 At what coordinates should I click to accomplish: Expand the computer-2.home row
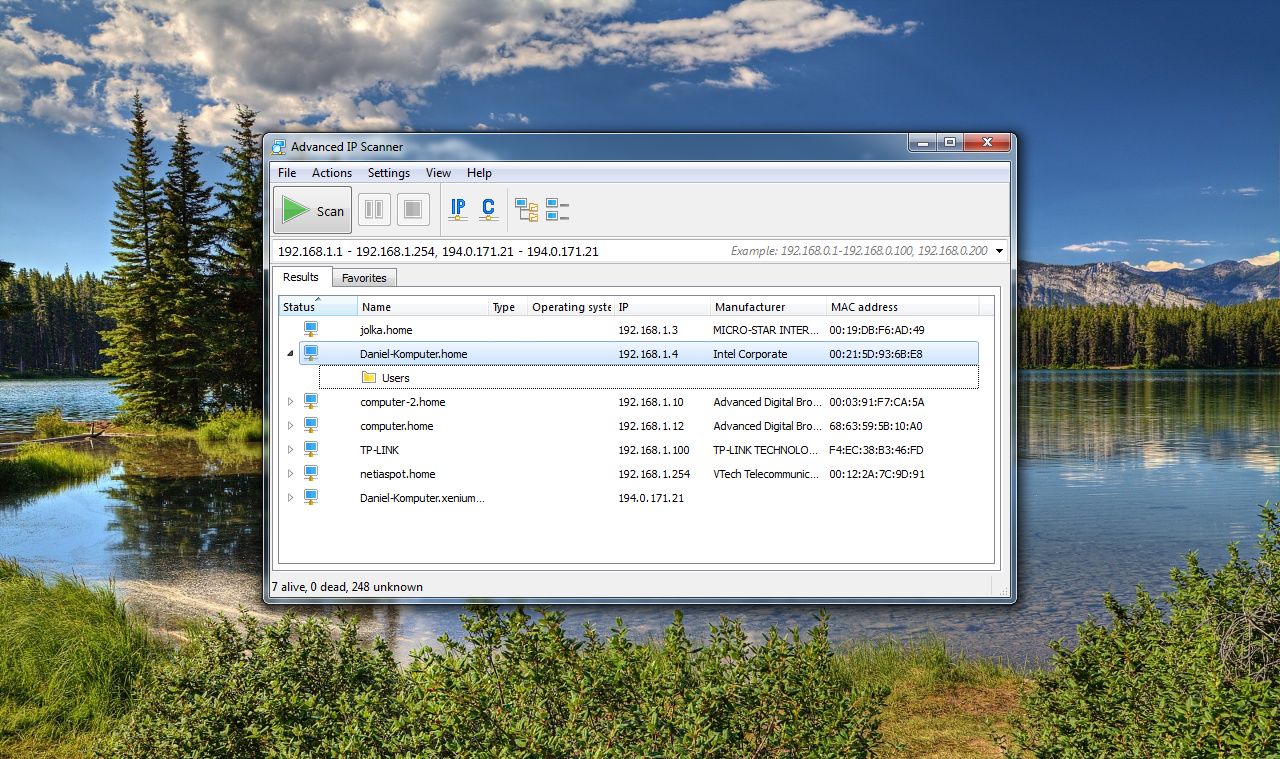tap(290, 401)
